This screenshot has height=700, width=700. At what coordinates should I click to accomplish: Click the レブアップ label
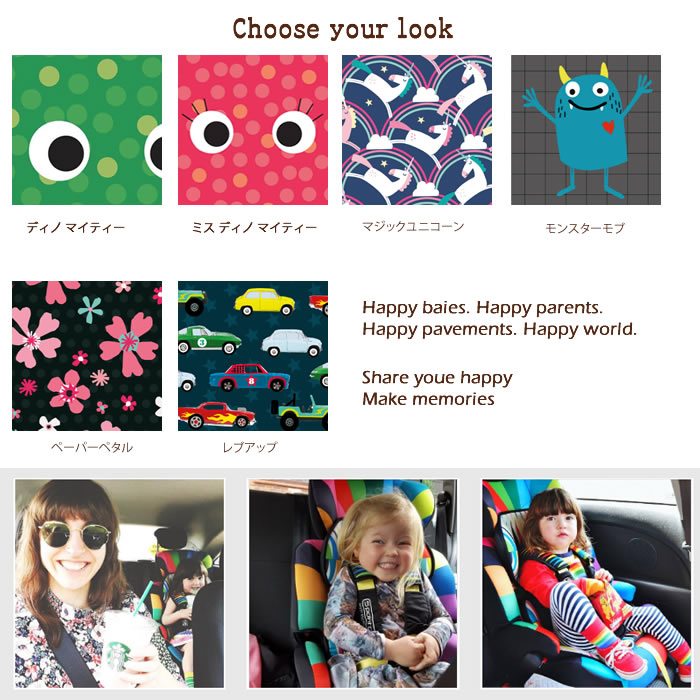[250, 447]
